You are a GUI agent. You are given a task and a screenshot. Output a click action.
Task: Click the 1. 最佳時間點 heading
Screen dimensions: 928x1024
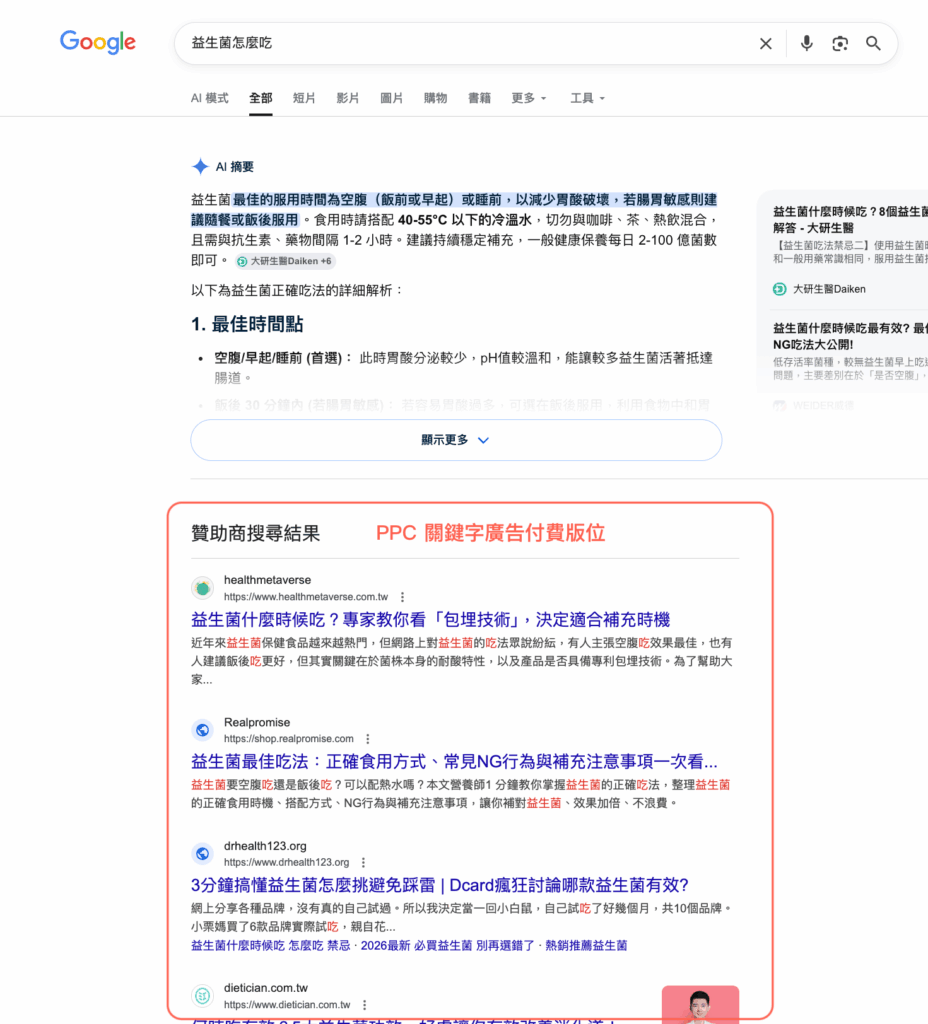click(247, 324)
